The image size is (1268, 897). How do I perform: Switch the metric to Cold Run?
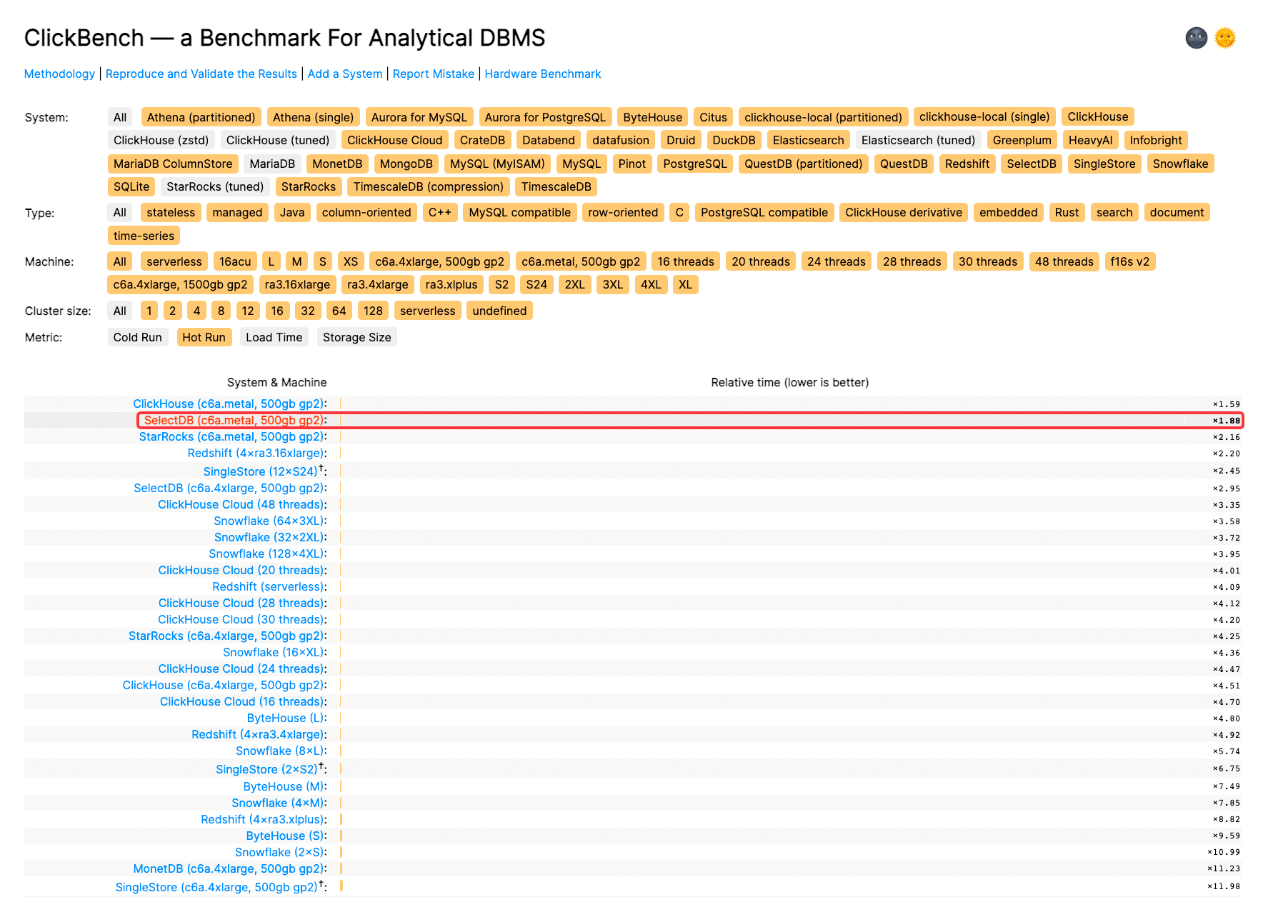click(x=137, y=337)
